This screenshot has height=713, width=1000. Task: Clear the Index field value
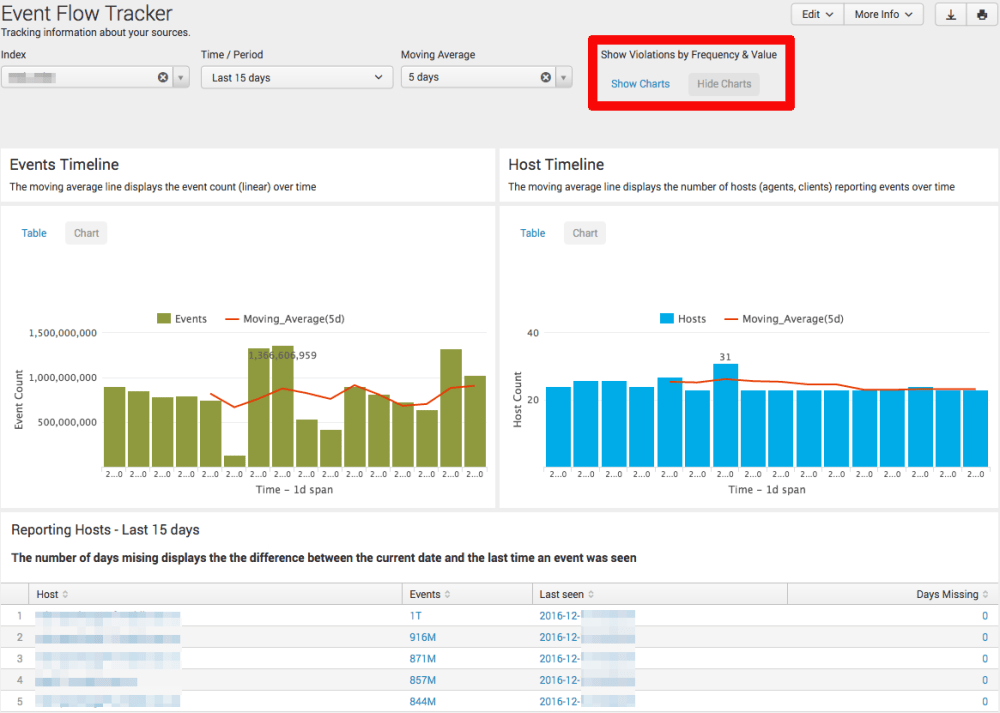click(x=163, y=77)
